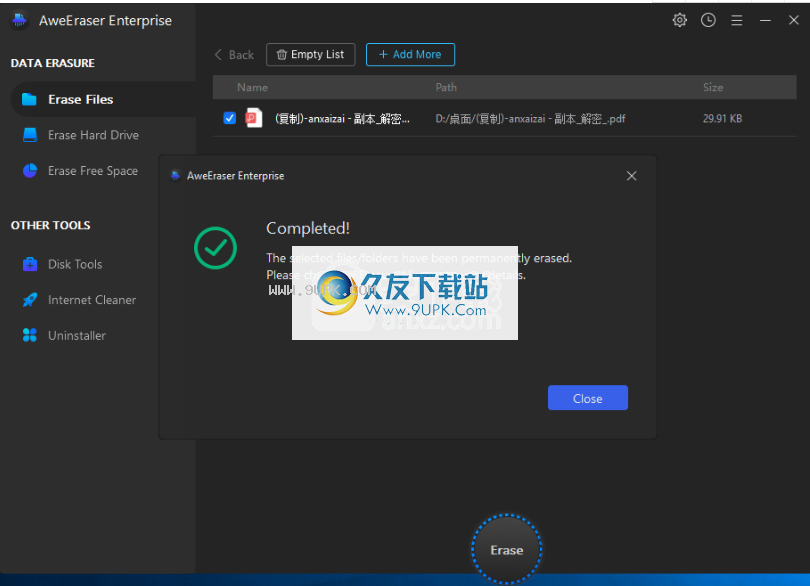Click the Size column header
The image size is (810, 586).
click(713, 87)
